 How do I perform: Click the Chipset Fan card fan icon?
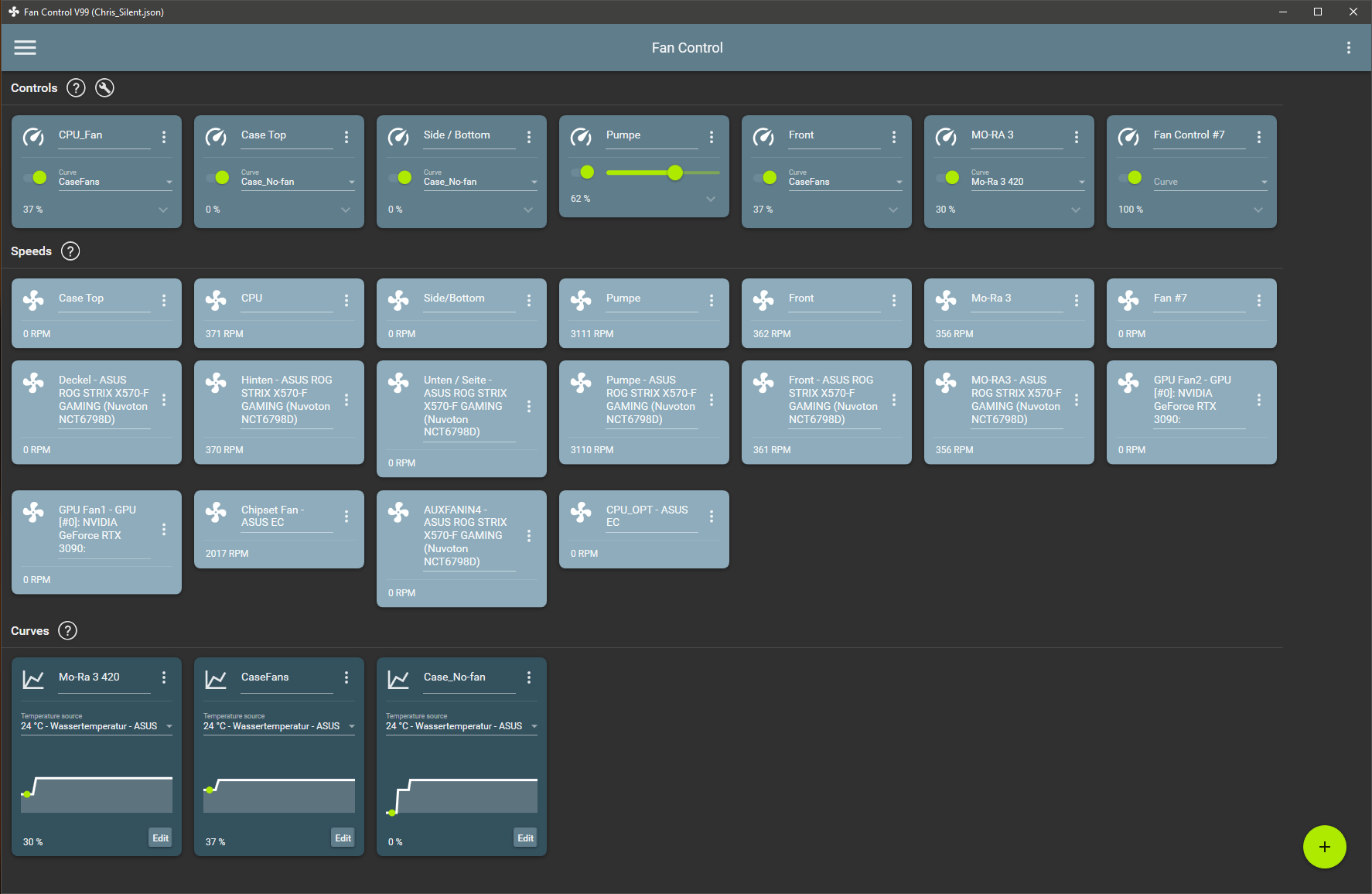pyautogui.click(x=216, y=512)
